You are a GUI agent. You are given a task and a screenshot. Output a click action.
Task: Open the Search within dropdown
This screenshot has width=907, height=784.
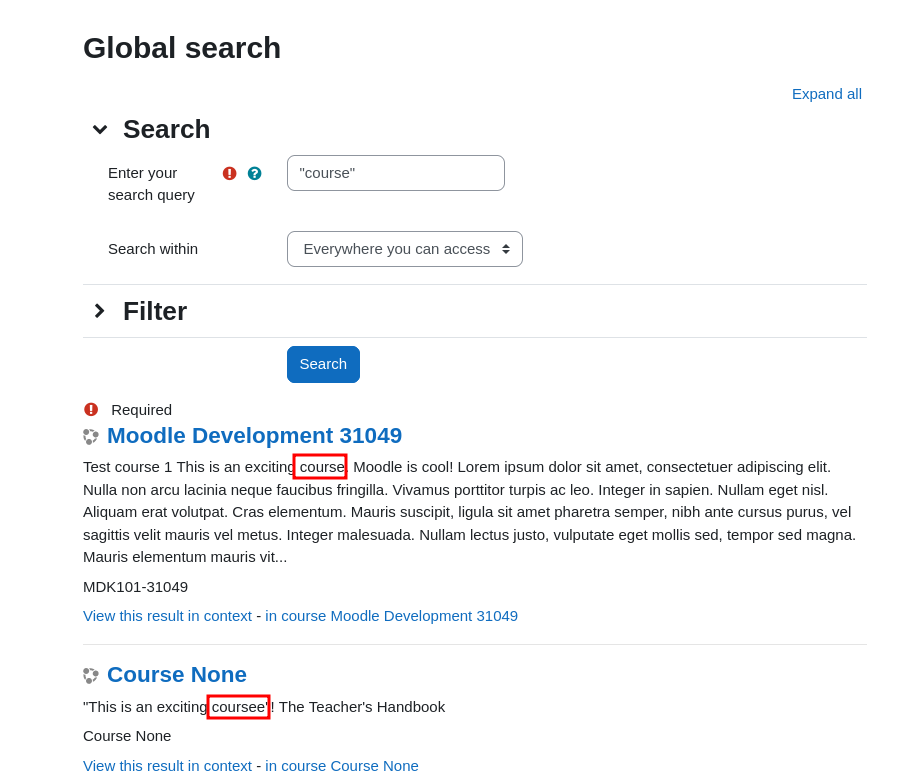[x=405, y=249]
